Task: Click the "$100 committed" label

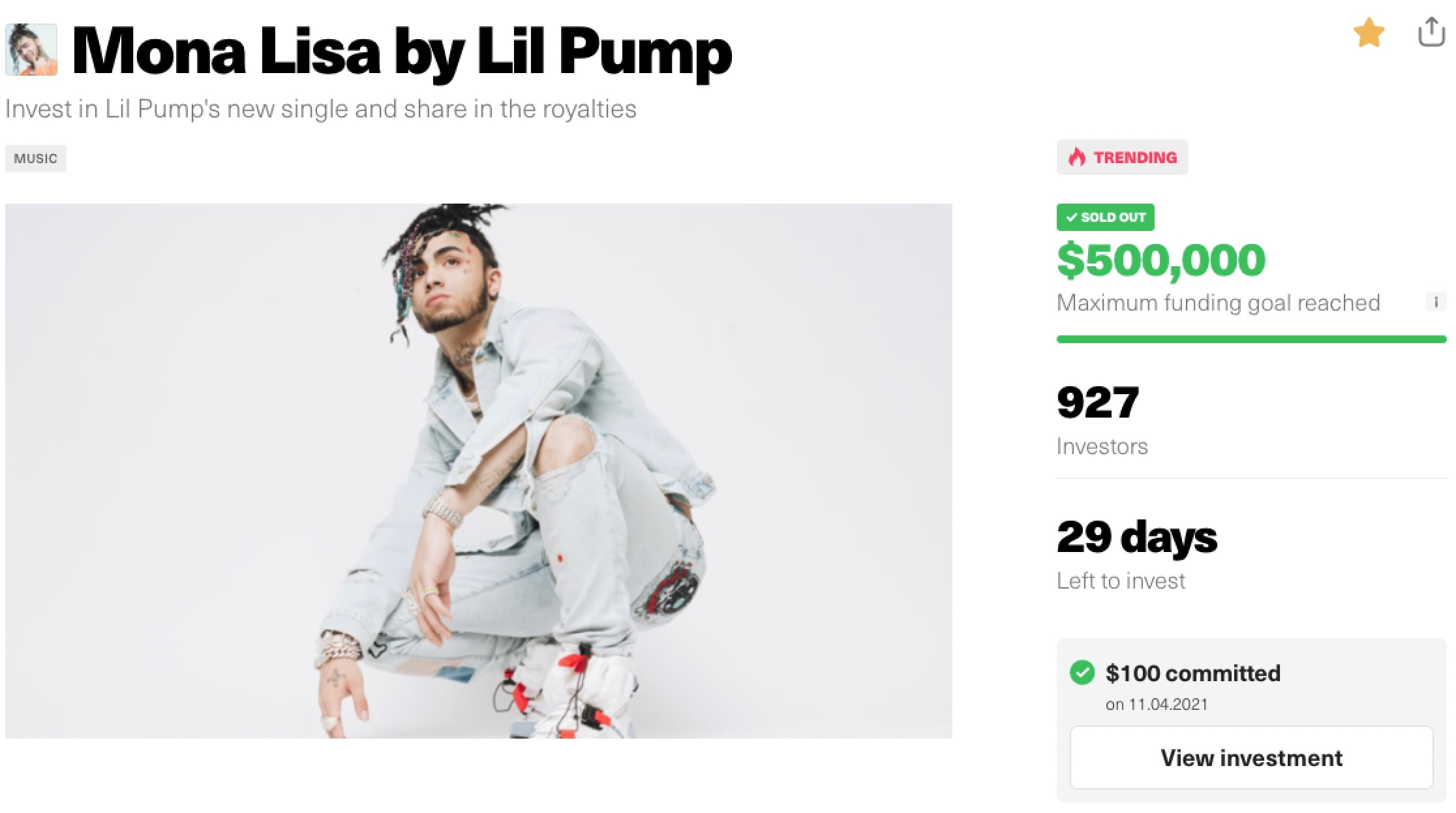Action: click(x=1193, y=673)
